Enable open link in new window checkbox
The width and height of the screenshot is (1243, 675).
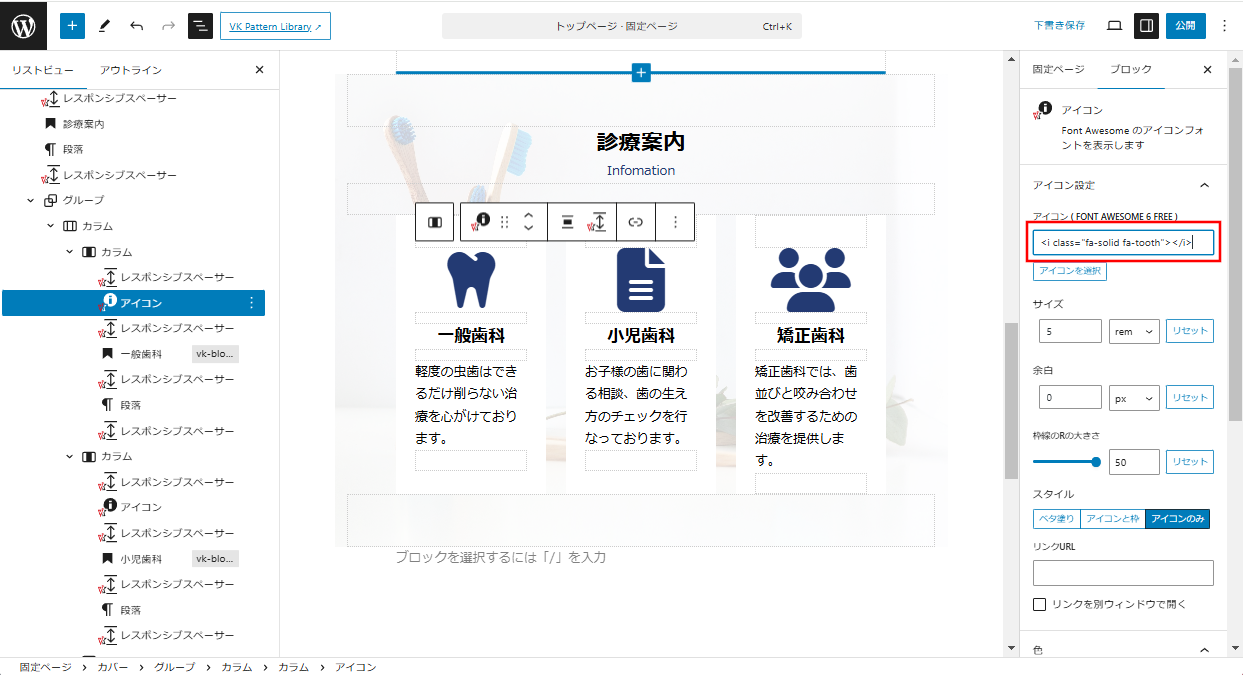[x=1040, y=604]
